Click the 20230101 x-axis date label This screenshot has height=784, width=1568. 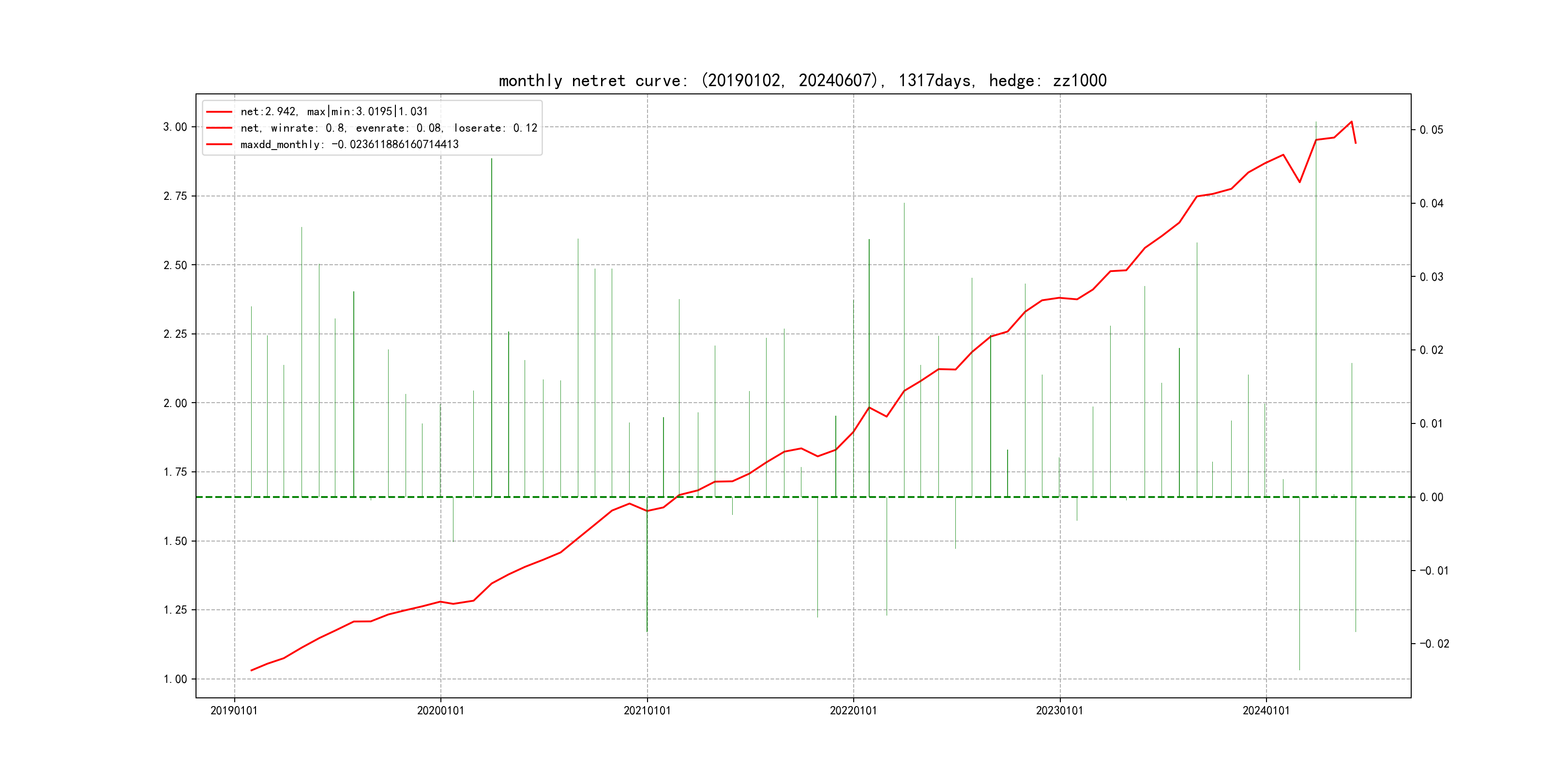click(1060, 710)
